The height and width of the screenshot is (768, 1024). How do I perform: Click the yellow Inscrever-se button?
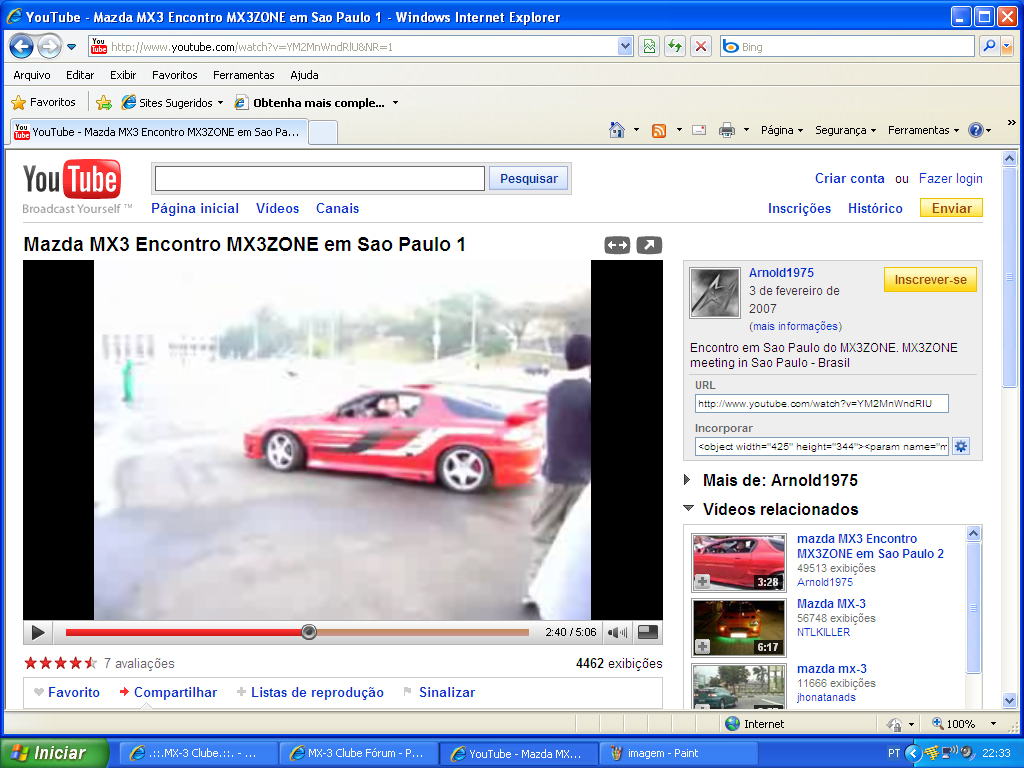coord(930,280)
